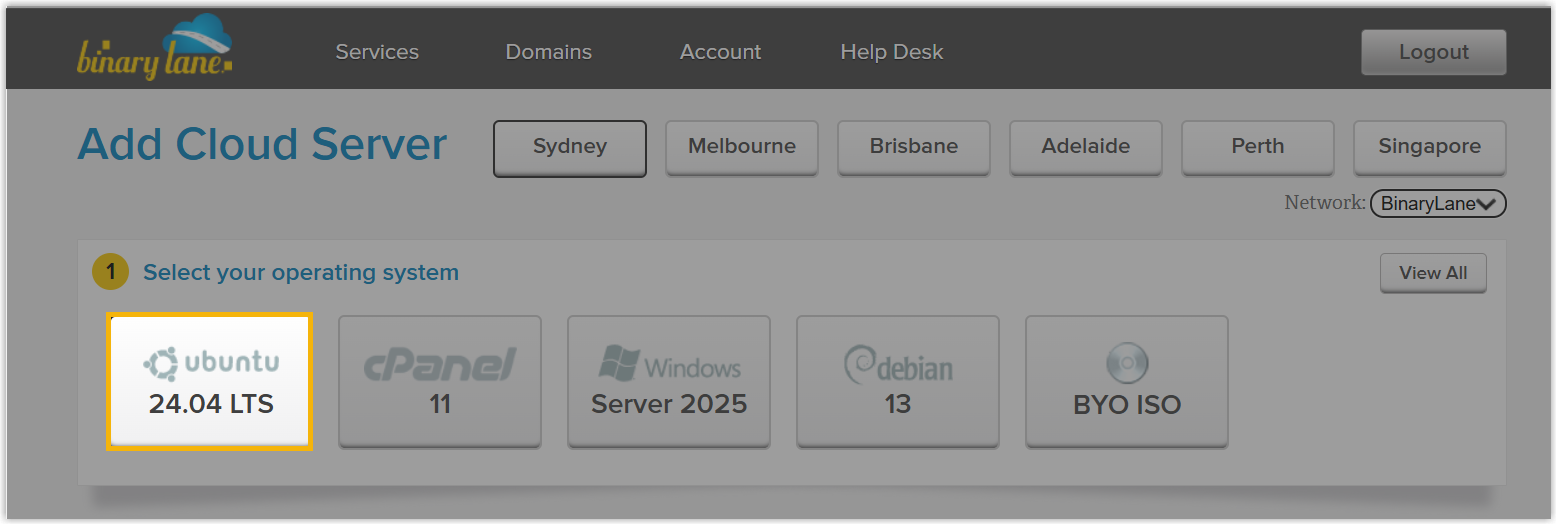
Task: Go to the Domains menu item
Action: tap(548, 52)
